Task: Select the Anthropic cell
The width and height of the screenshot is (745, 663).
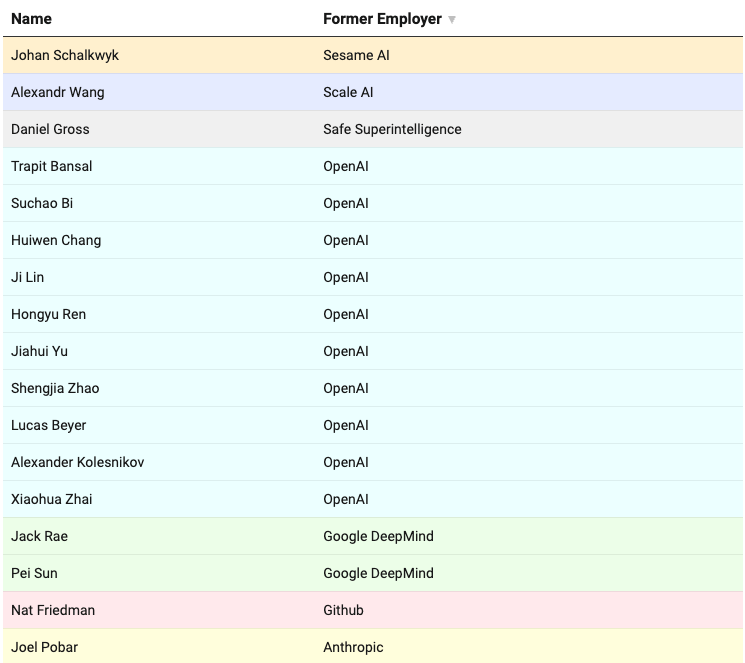Action: point(353,647)
